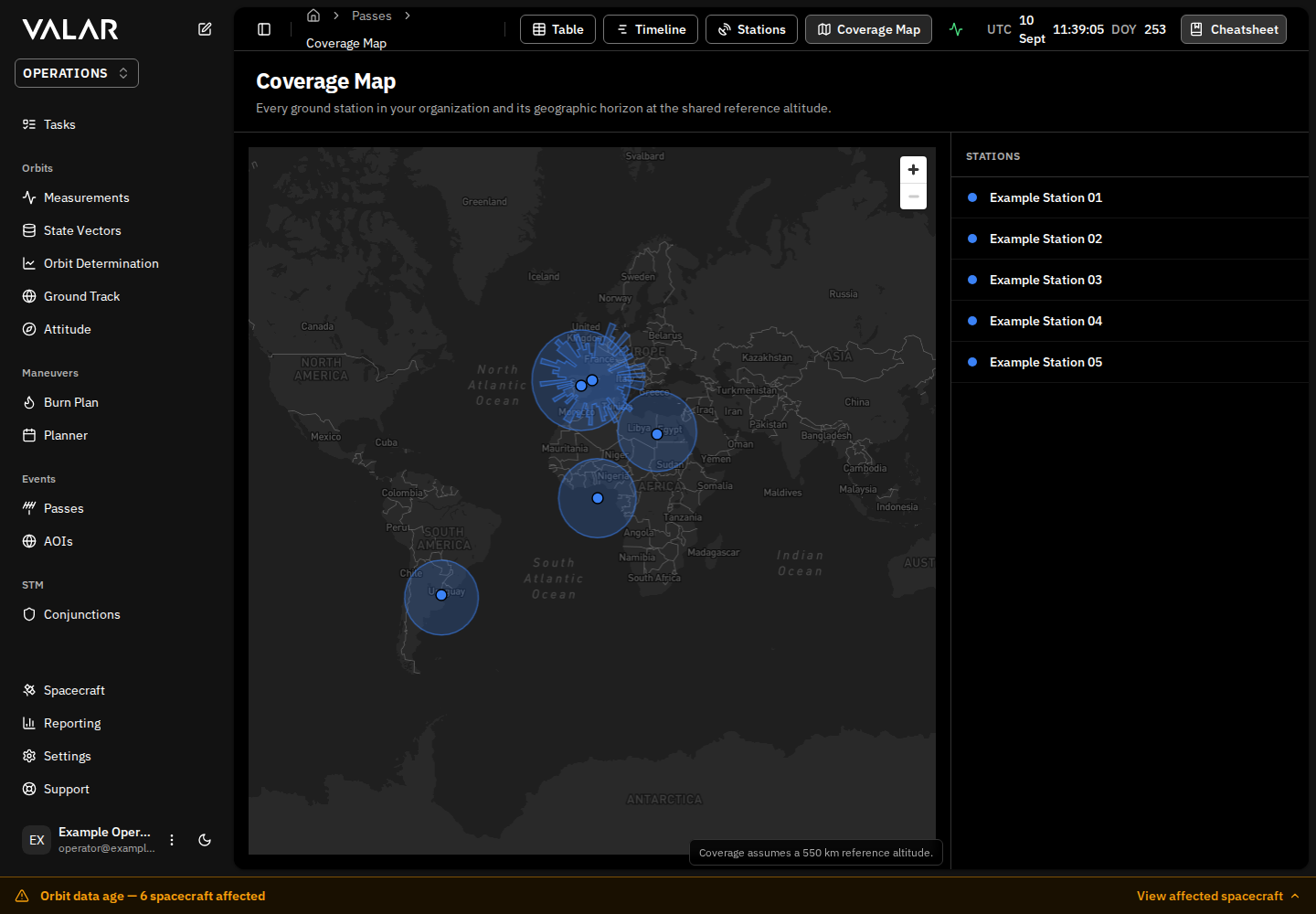Select Example Station 02 in list

1130,239
